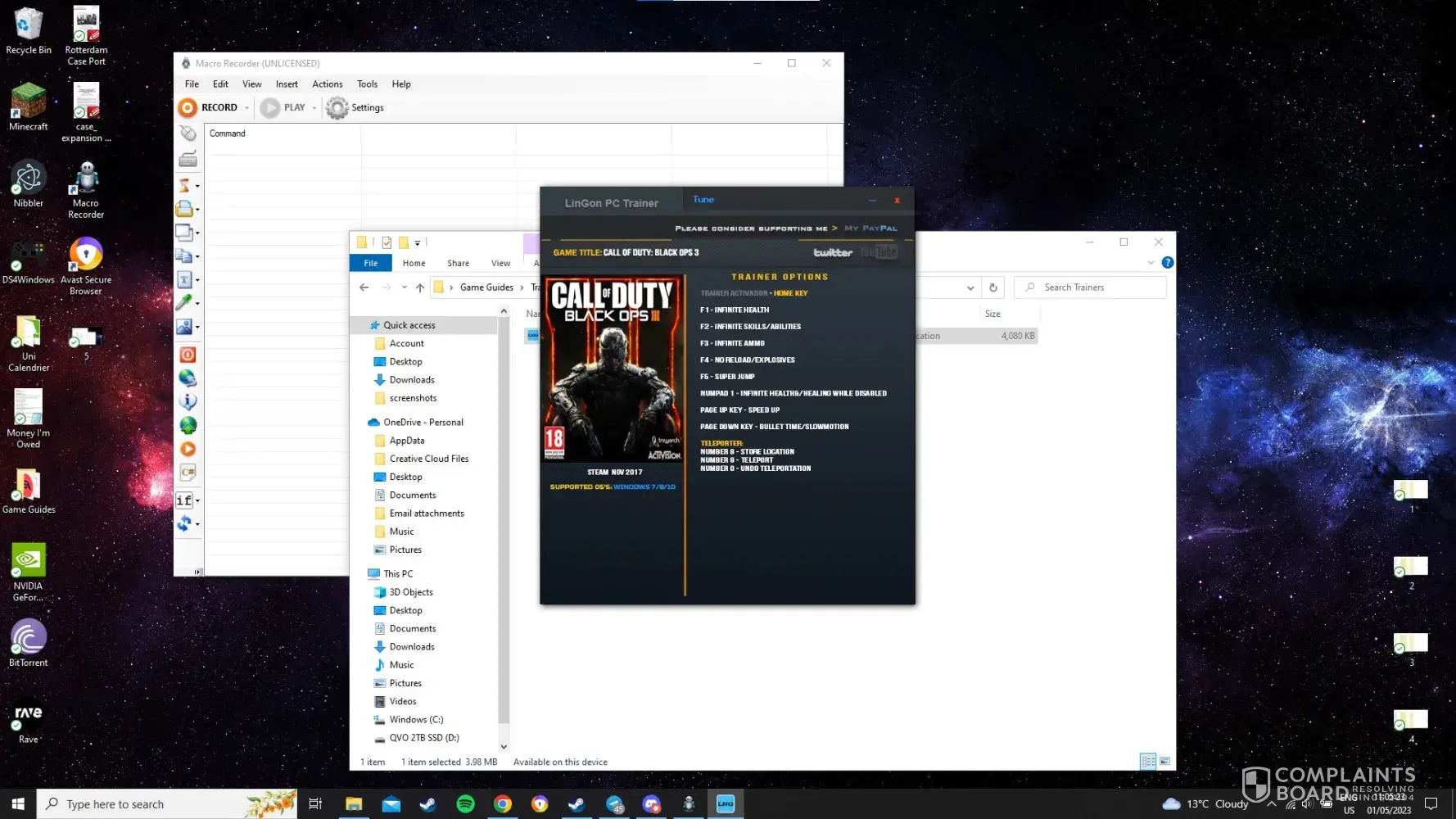Image resolution: width=1456 pixels, height=819 pixels.
Task: Switch to the Share ribbon tab
Action: [458, 263]
